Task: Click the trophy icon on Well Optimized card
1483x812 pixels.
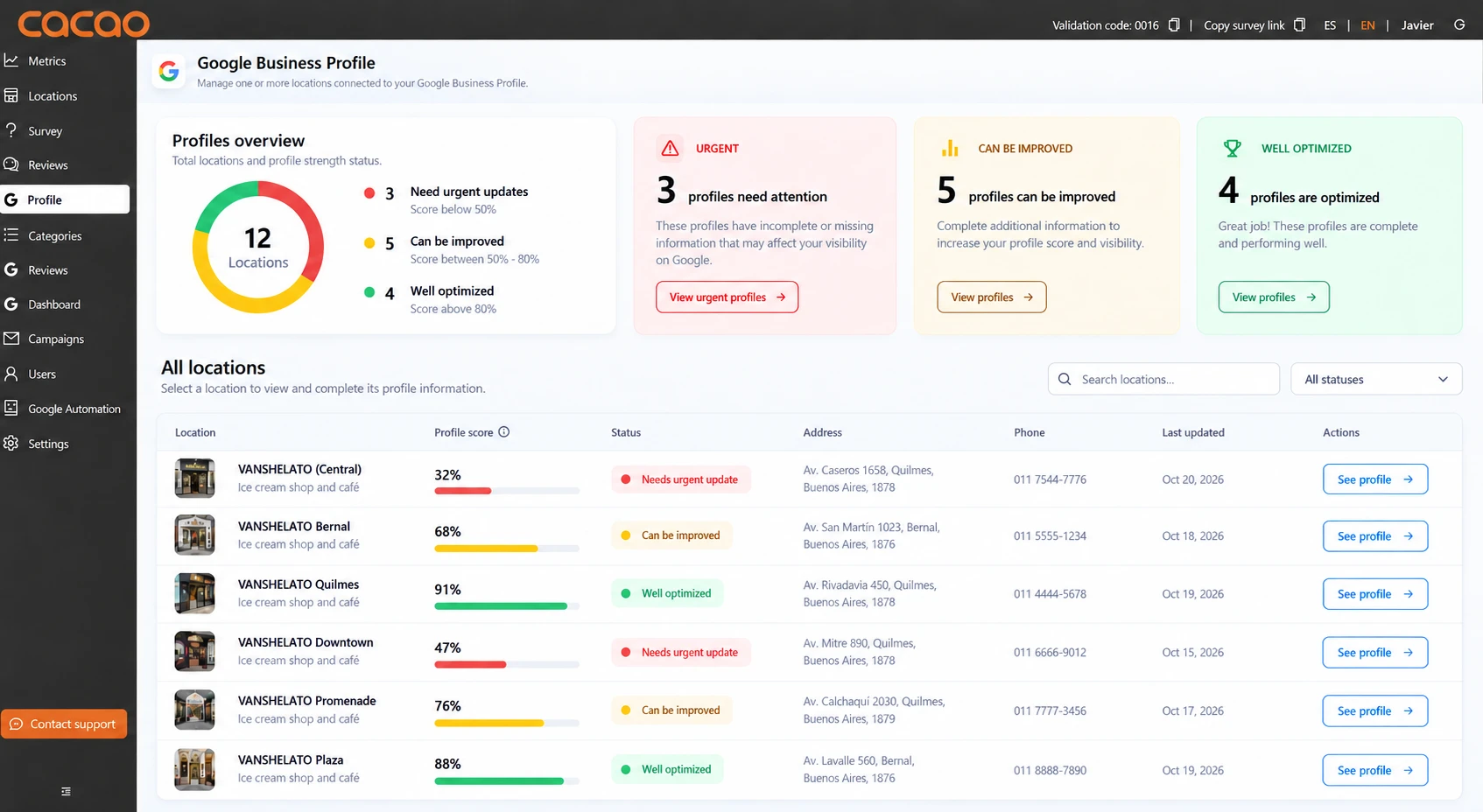Action: [x=1233, y=149]
